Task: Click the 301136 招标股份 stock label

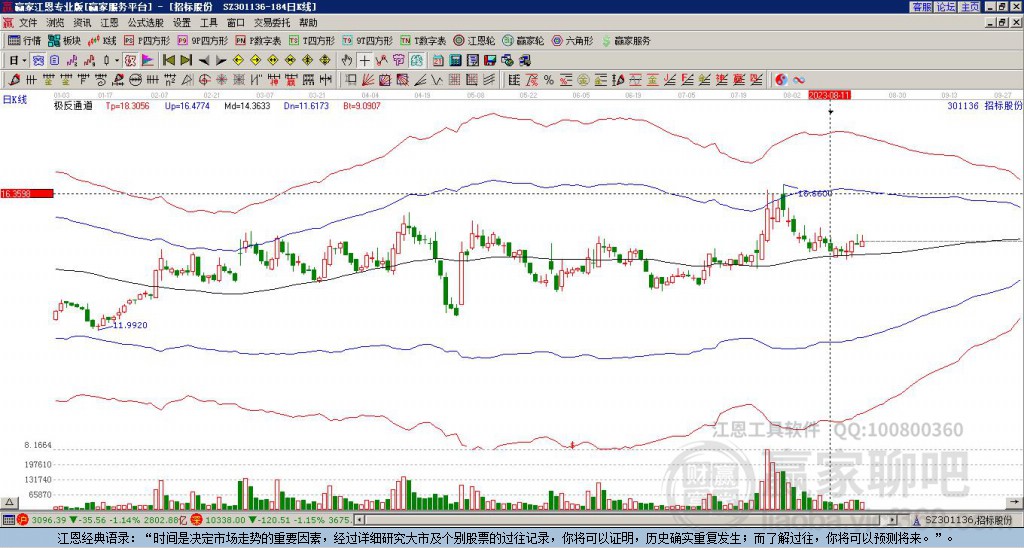Action: [x=985, y=105]
